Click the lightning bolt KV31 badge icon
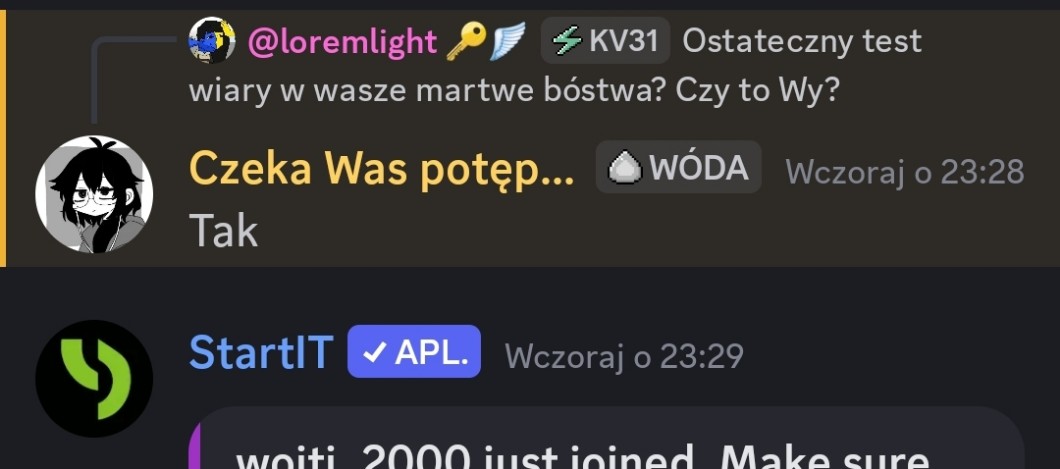This screenshot has width=1060, height=469. click(x=567, y=42)
